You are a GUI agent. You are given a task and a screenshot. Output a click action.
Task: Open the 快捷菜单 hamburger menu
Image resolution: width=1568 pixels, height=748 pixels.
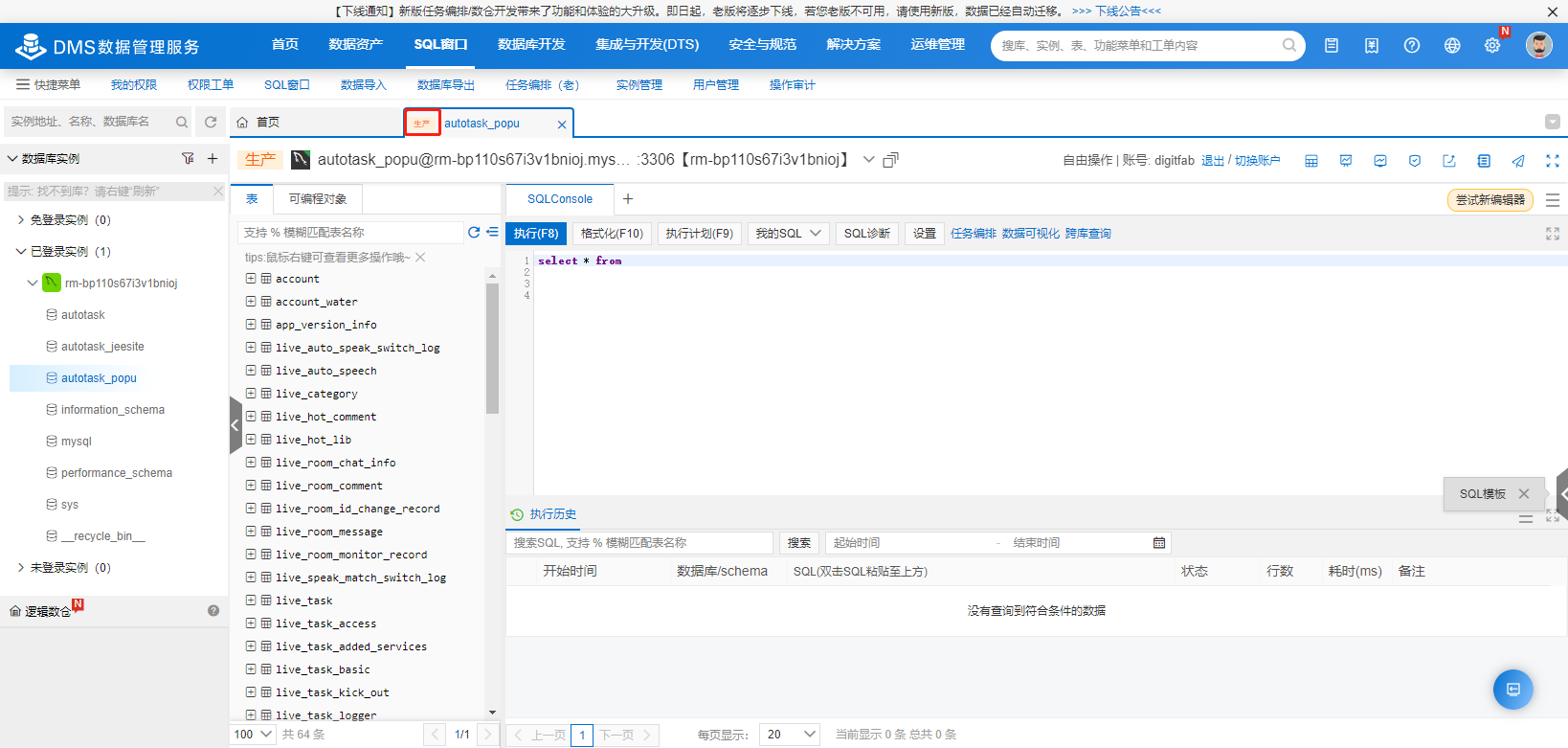48,85
